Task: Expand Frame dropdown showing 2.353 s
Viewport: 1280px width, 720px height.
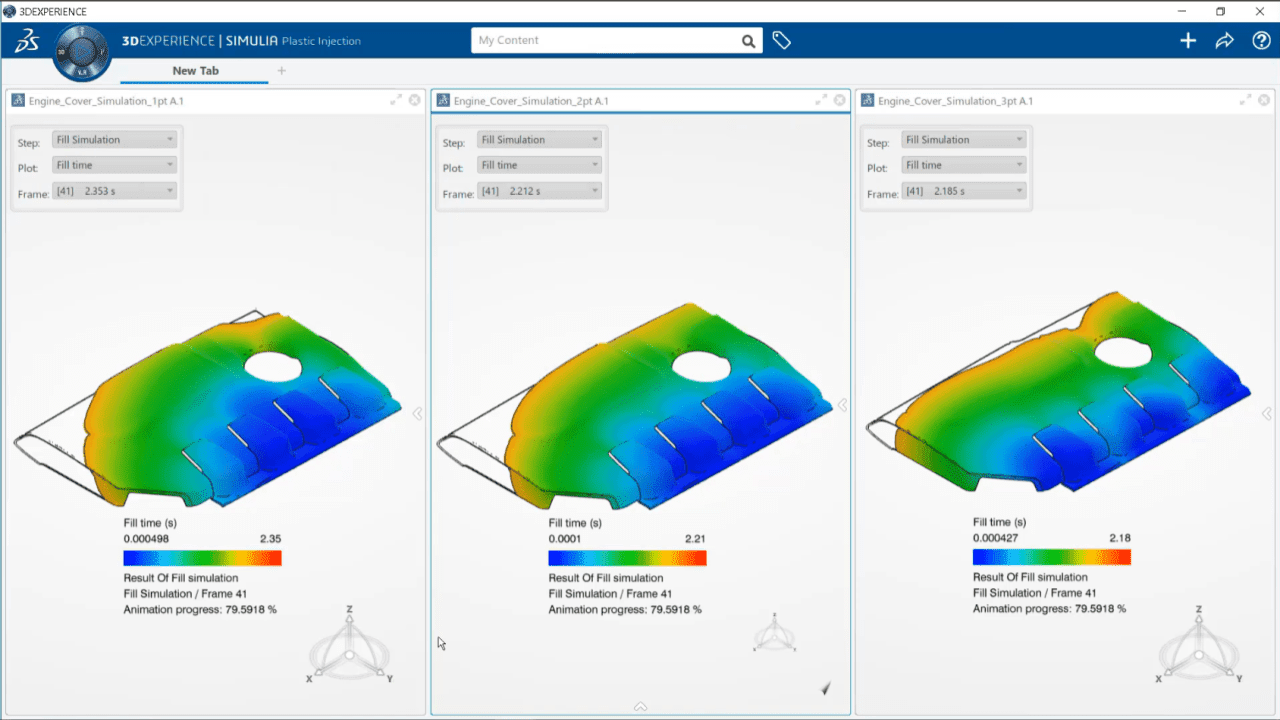Action: click(x=115, y=191)
